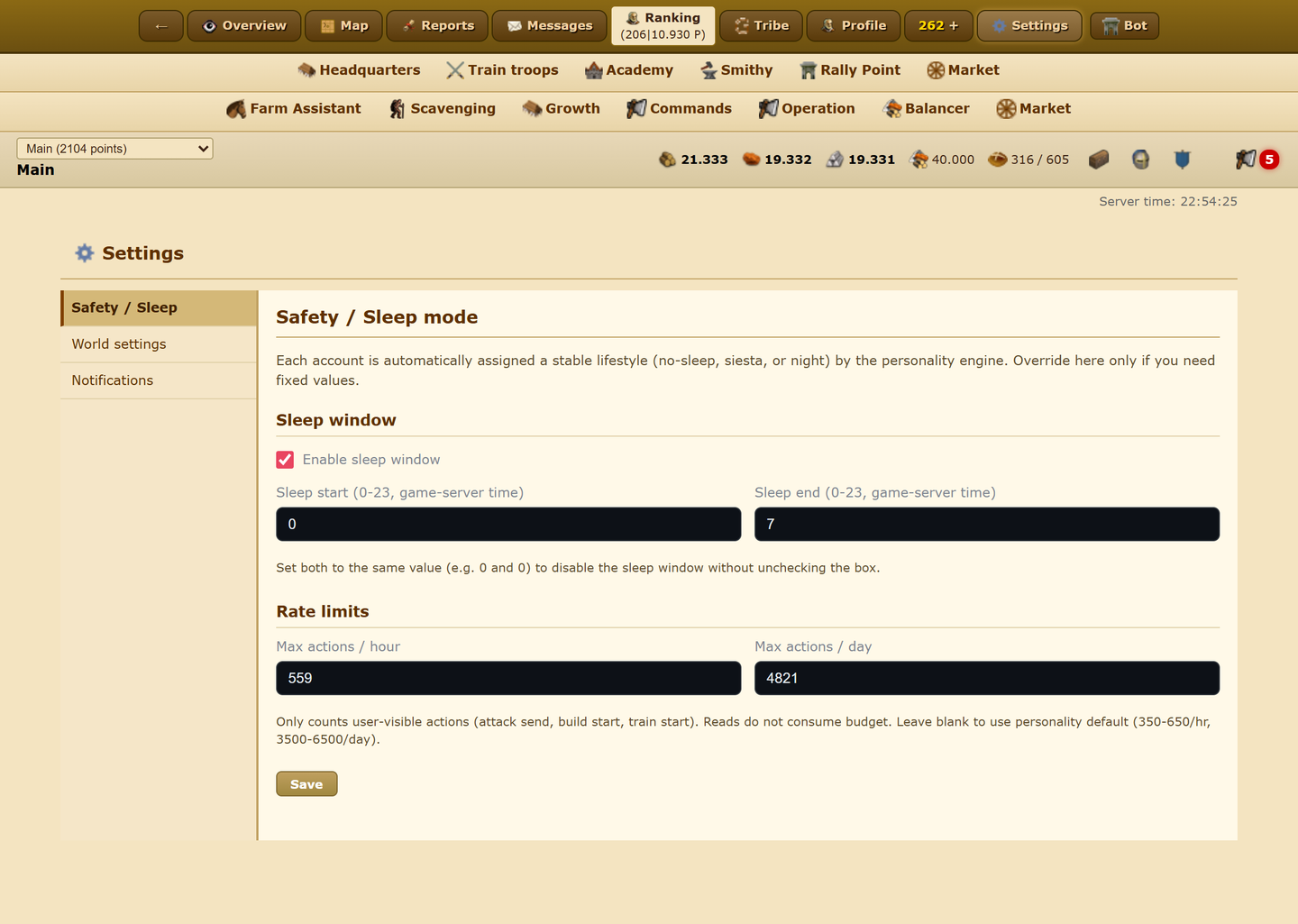Select the Safety / Sleep sidebar tab
The width and height of the screenshot is (1298, 924).
click(159, 308)
